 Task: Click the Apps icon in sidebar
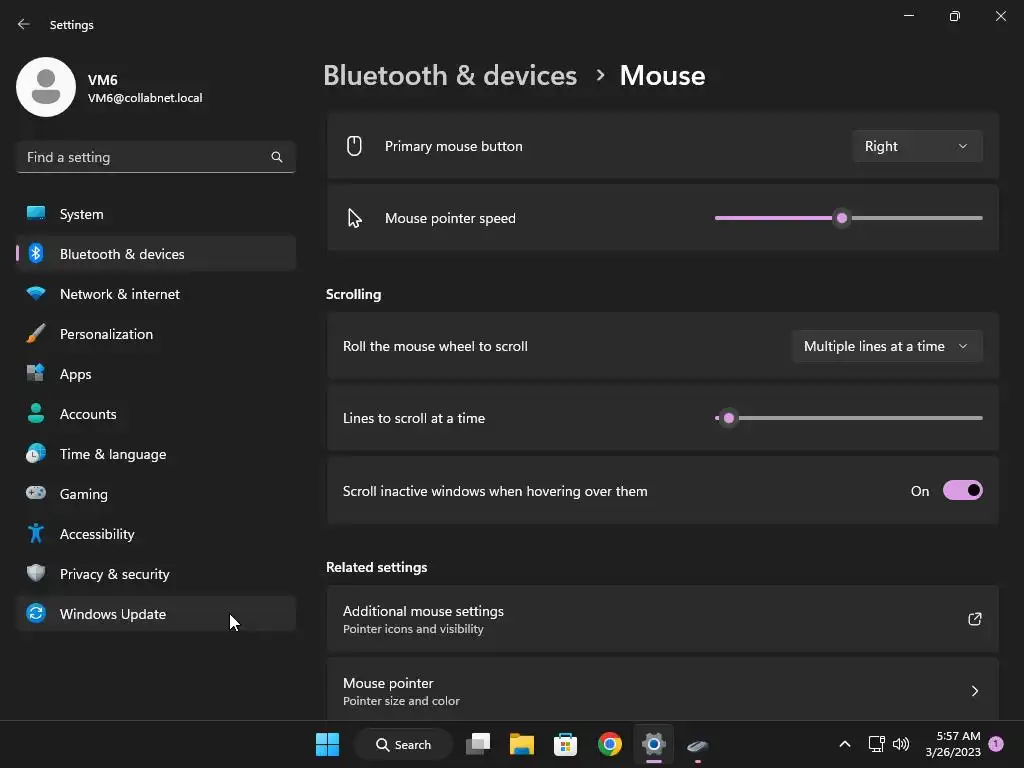tap(36, 373)
